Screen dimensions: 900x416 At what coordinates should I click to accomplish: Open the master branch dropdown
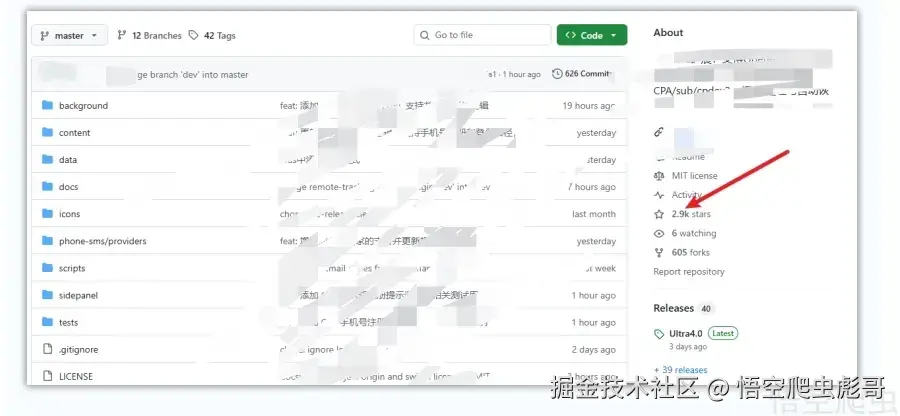click(69, 36)
